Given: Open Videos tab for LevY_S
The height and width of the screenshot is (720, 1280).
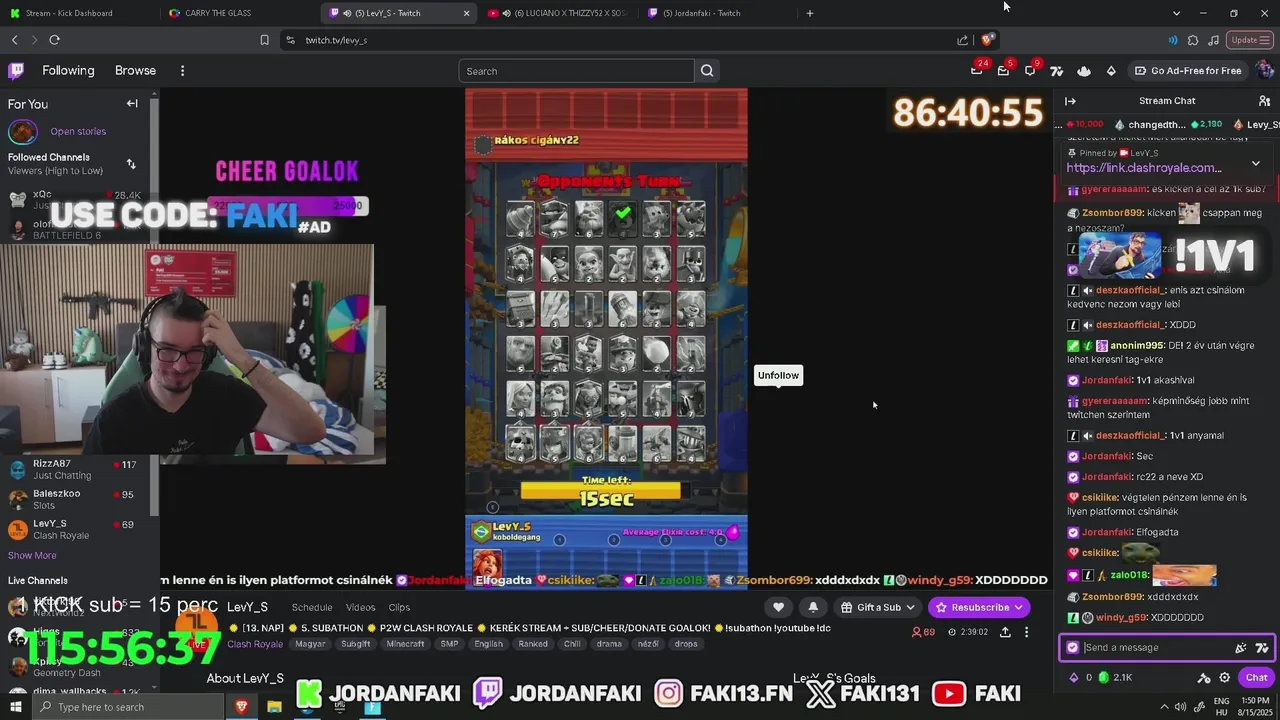Looking at the screenshot, I should [360, 607].
